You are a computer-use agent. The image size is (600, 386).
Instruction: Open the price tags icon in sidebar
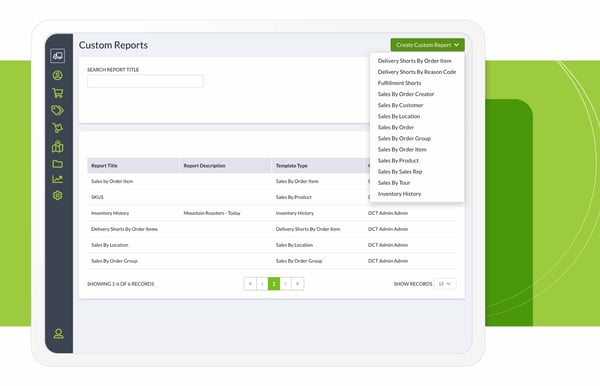pos(57,110)
